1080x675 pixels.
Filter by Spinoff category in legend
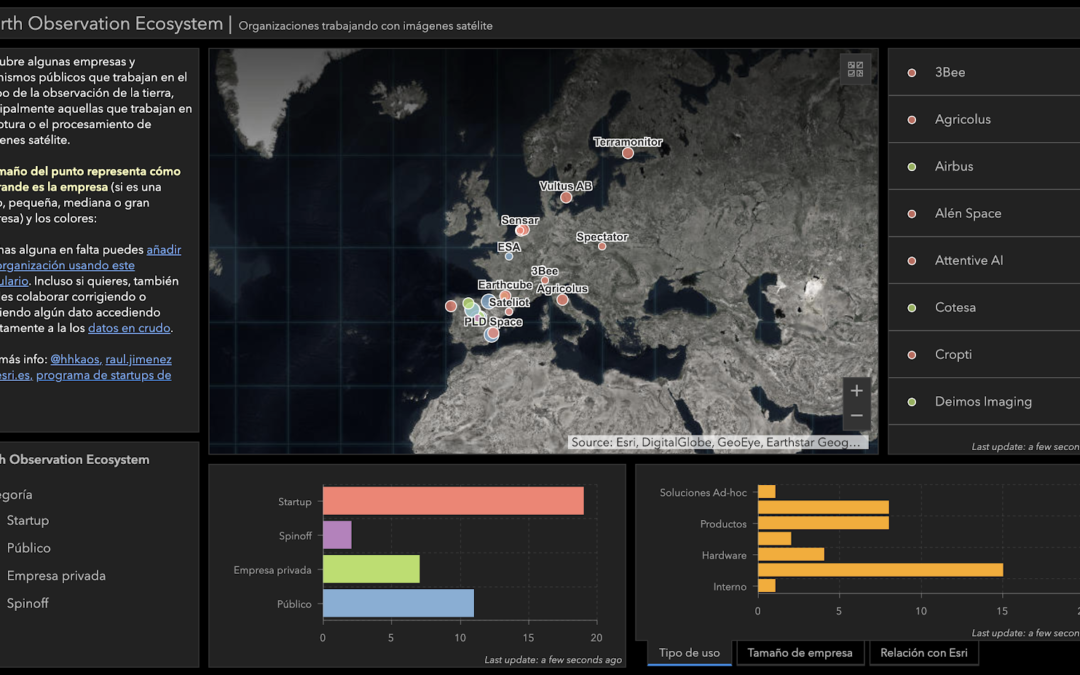pos(28,603)
